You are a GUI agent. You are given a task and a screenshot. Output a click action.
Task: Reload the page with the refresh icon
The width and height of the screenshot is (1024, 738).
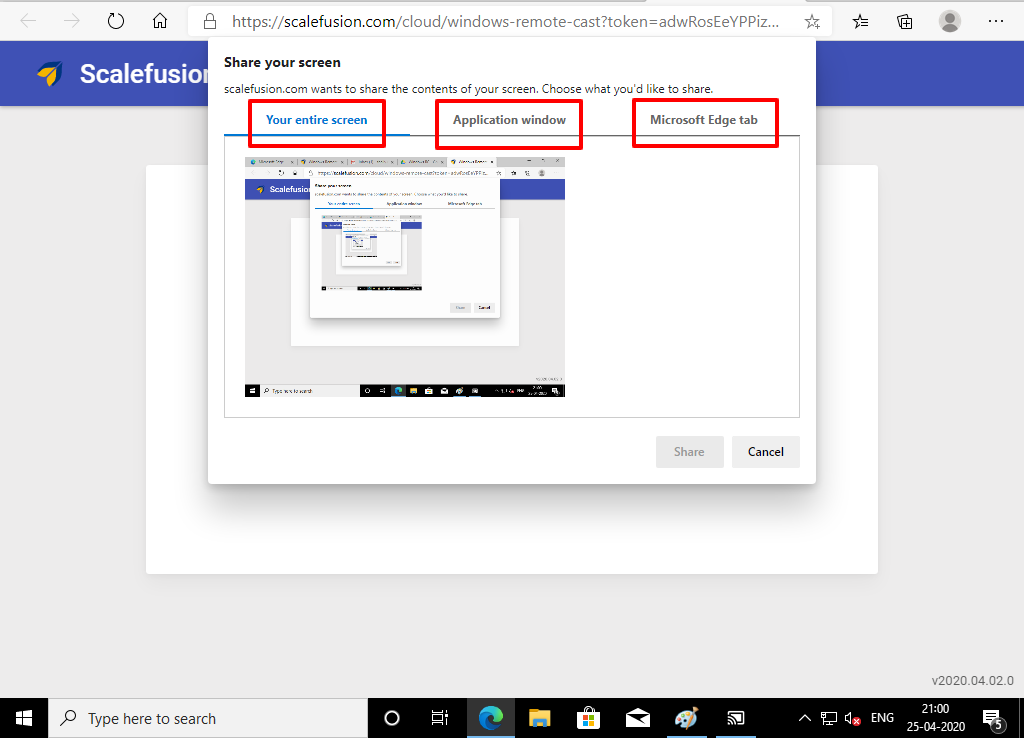(116, 22)
